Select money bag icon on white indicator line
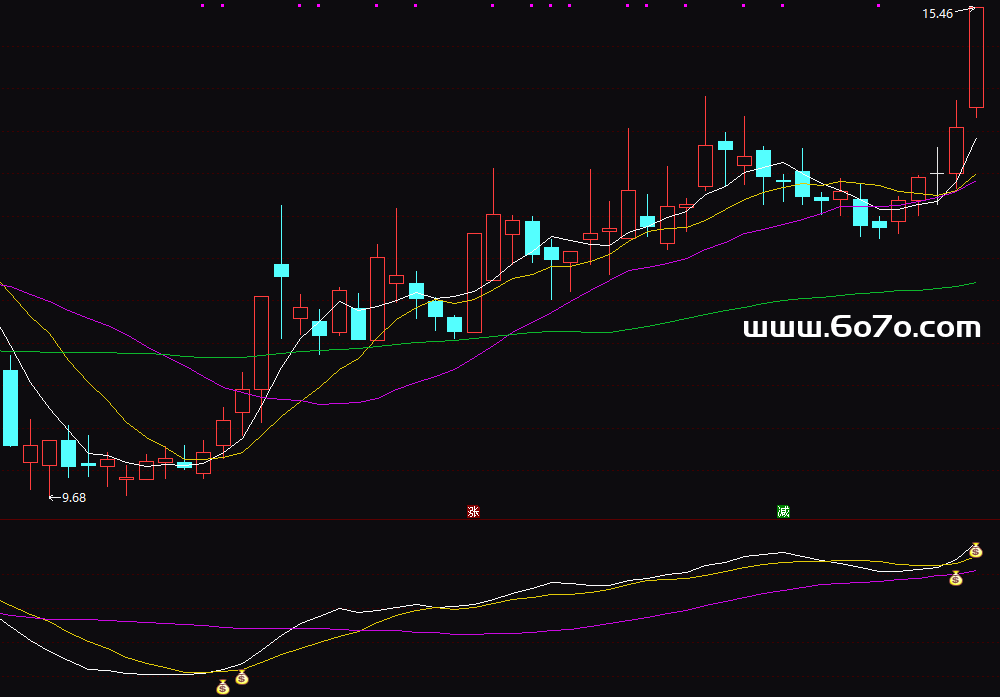Screen dimensions: 1000x697 click(976, 550)
